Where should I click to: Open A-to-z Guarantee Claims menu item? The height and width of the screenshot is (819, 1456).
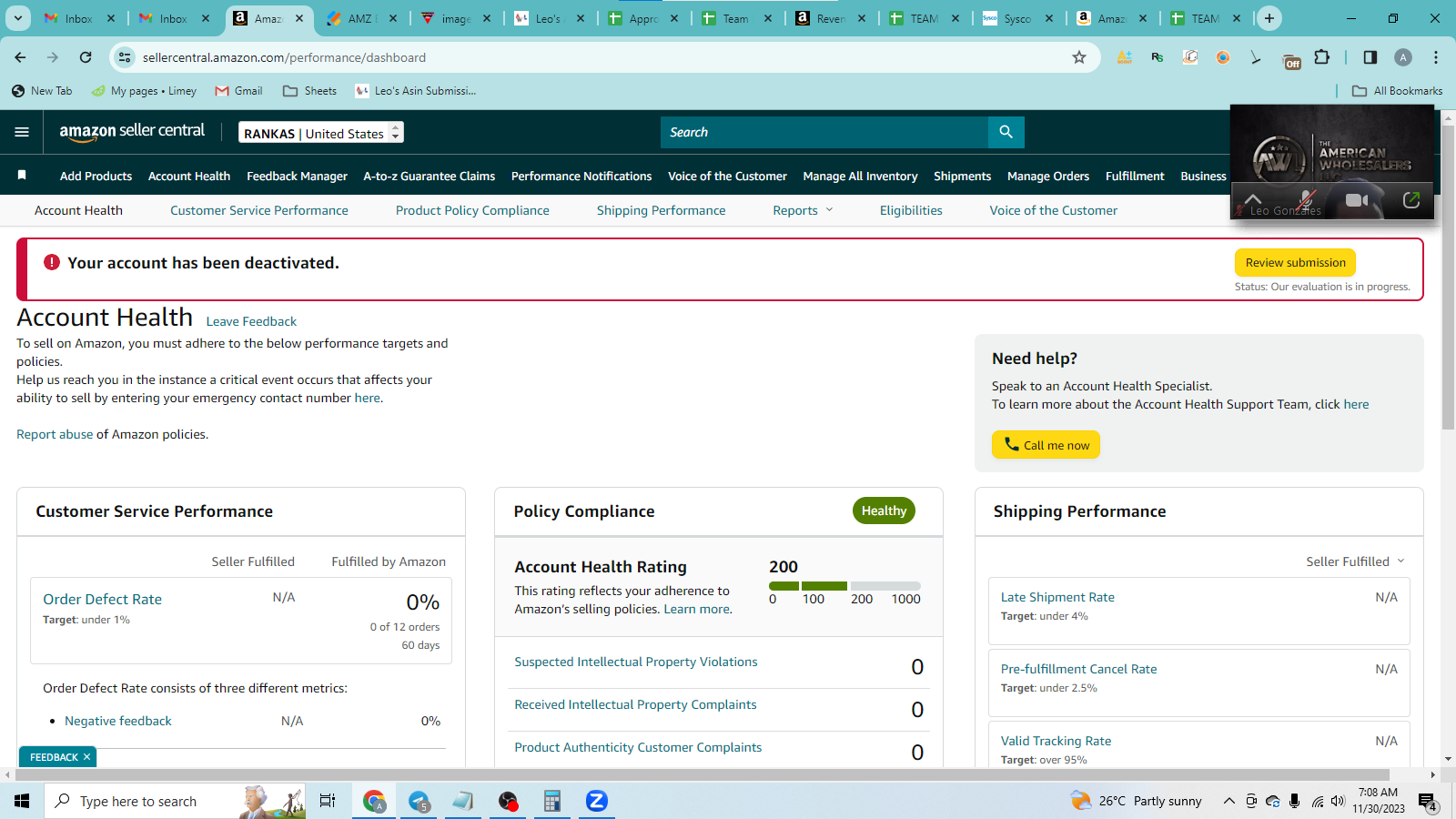coord(430,177)
